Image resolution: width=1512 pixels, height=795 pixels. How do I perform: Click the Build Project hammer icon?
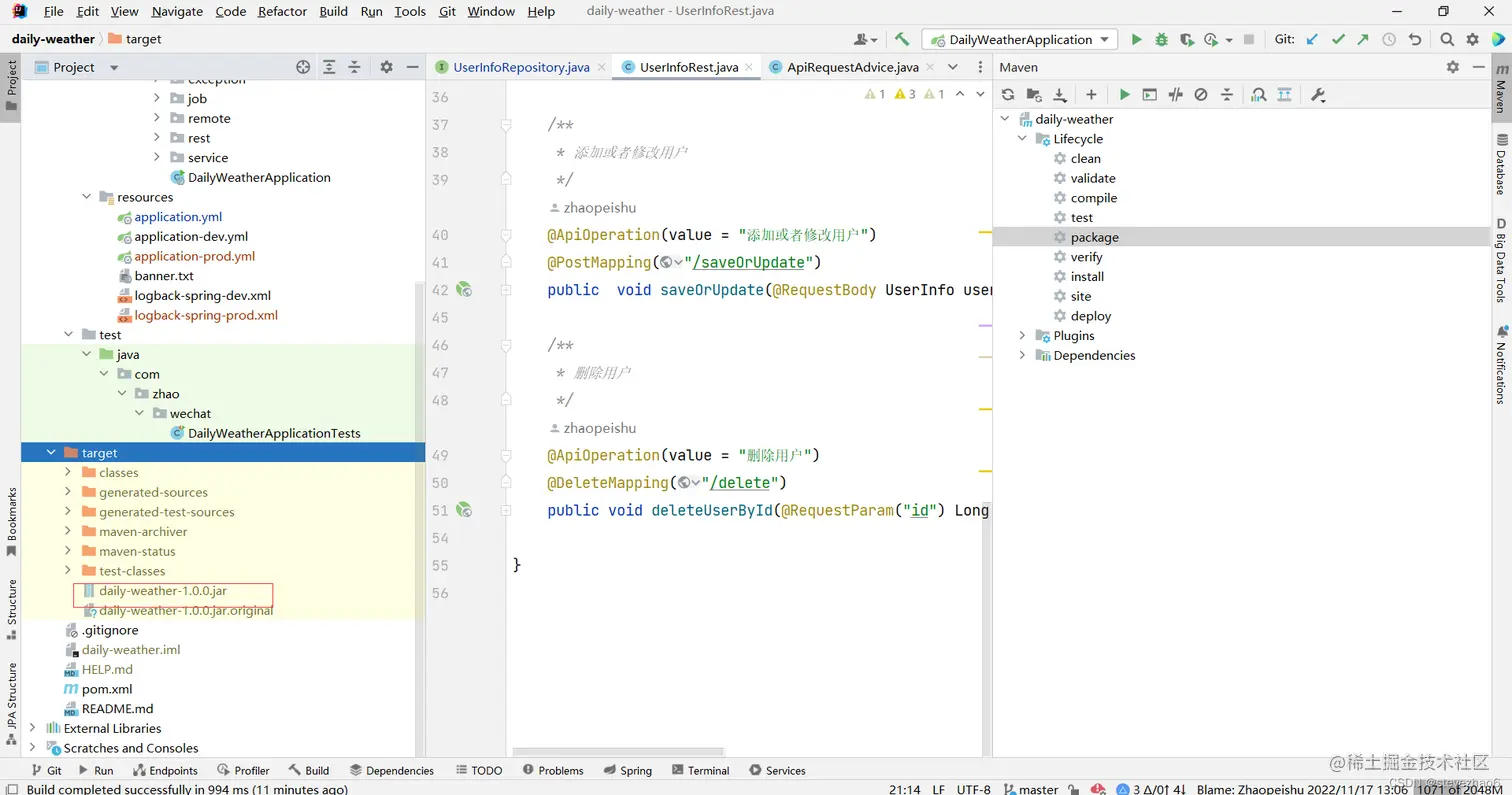coord(902,39)
